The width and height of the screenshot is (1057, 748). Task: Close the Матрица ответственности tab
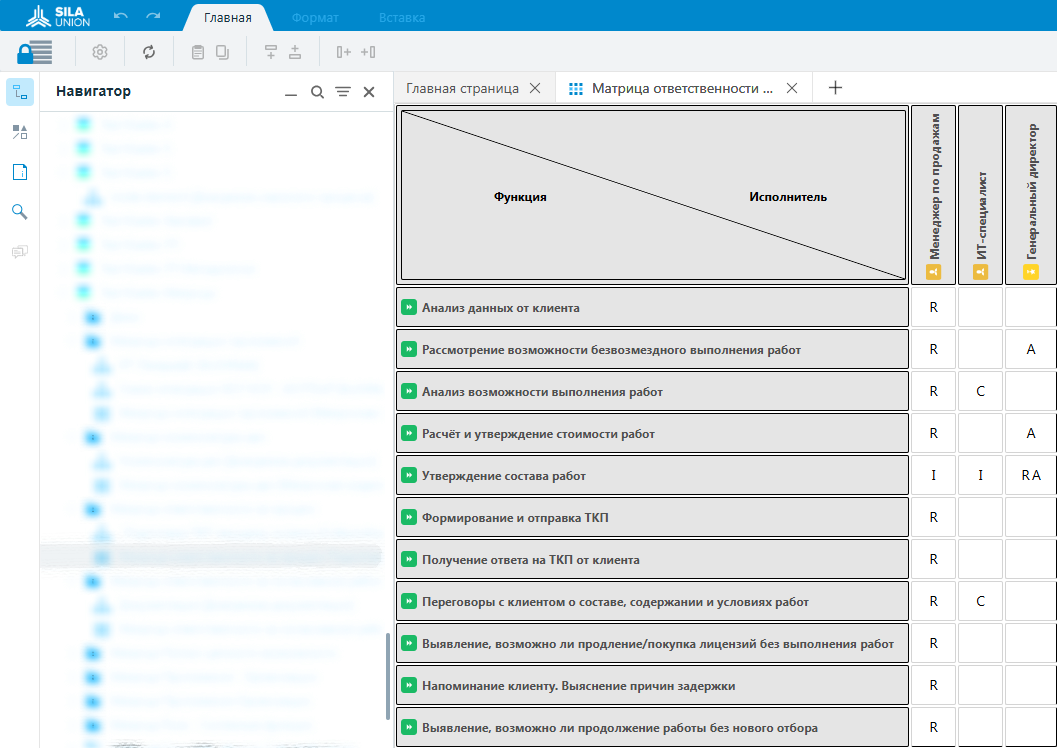pyautogui.click(x=792, y=88)
